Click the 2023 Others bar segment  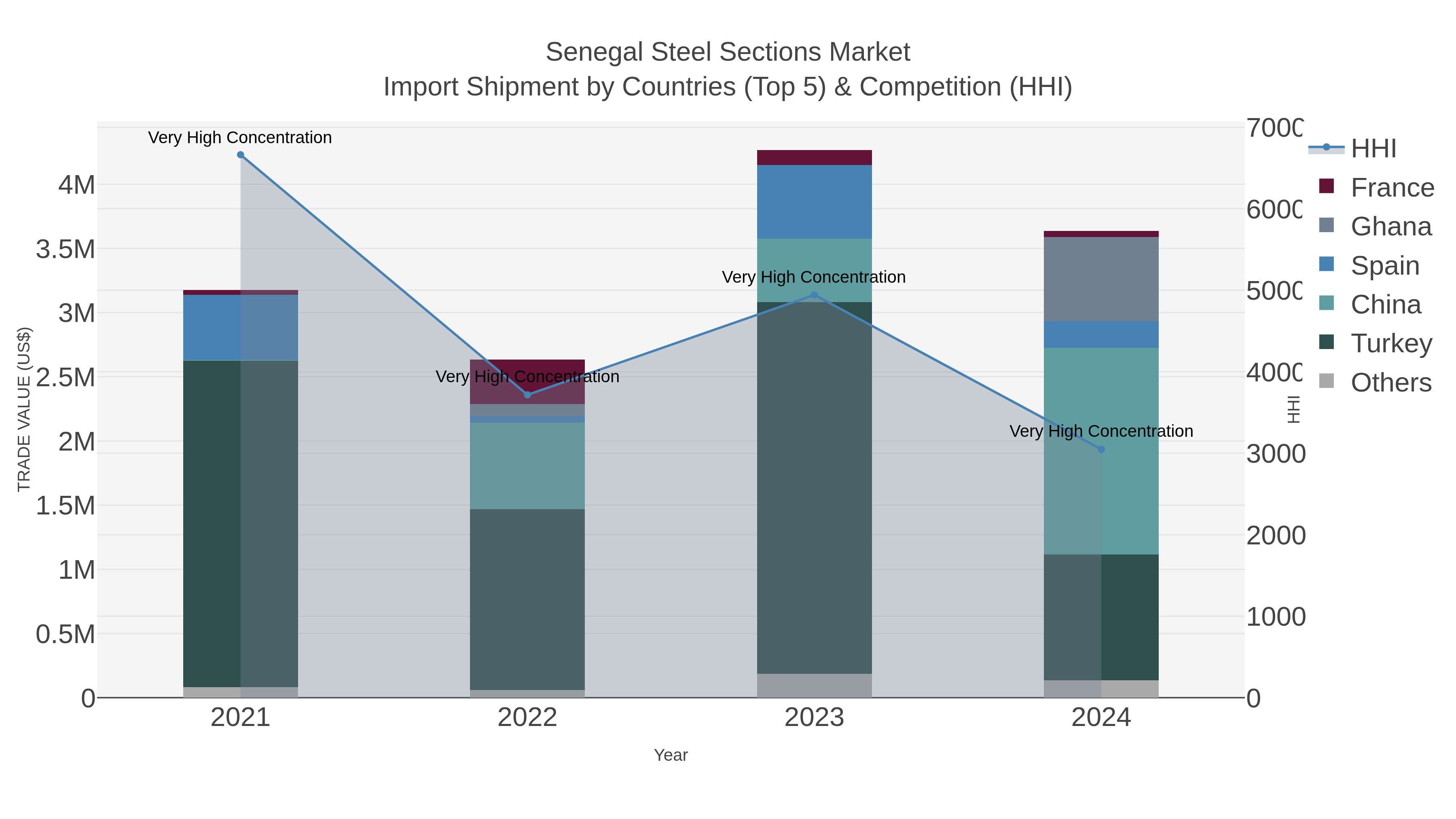click(x=815, y=686)
